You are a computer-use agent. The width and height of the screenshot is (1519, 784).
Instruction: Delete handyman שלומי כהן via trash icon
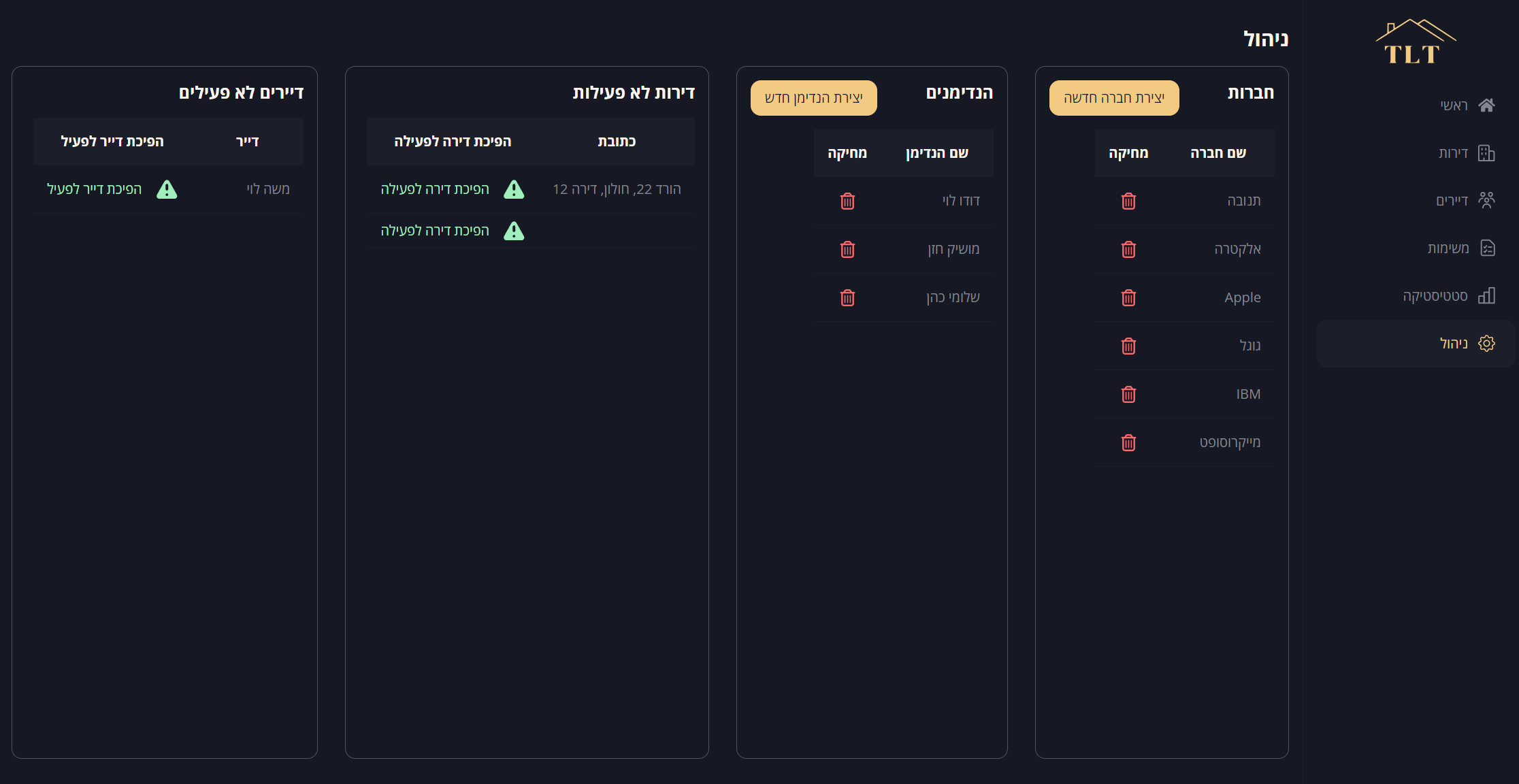click(847, 297)
